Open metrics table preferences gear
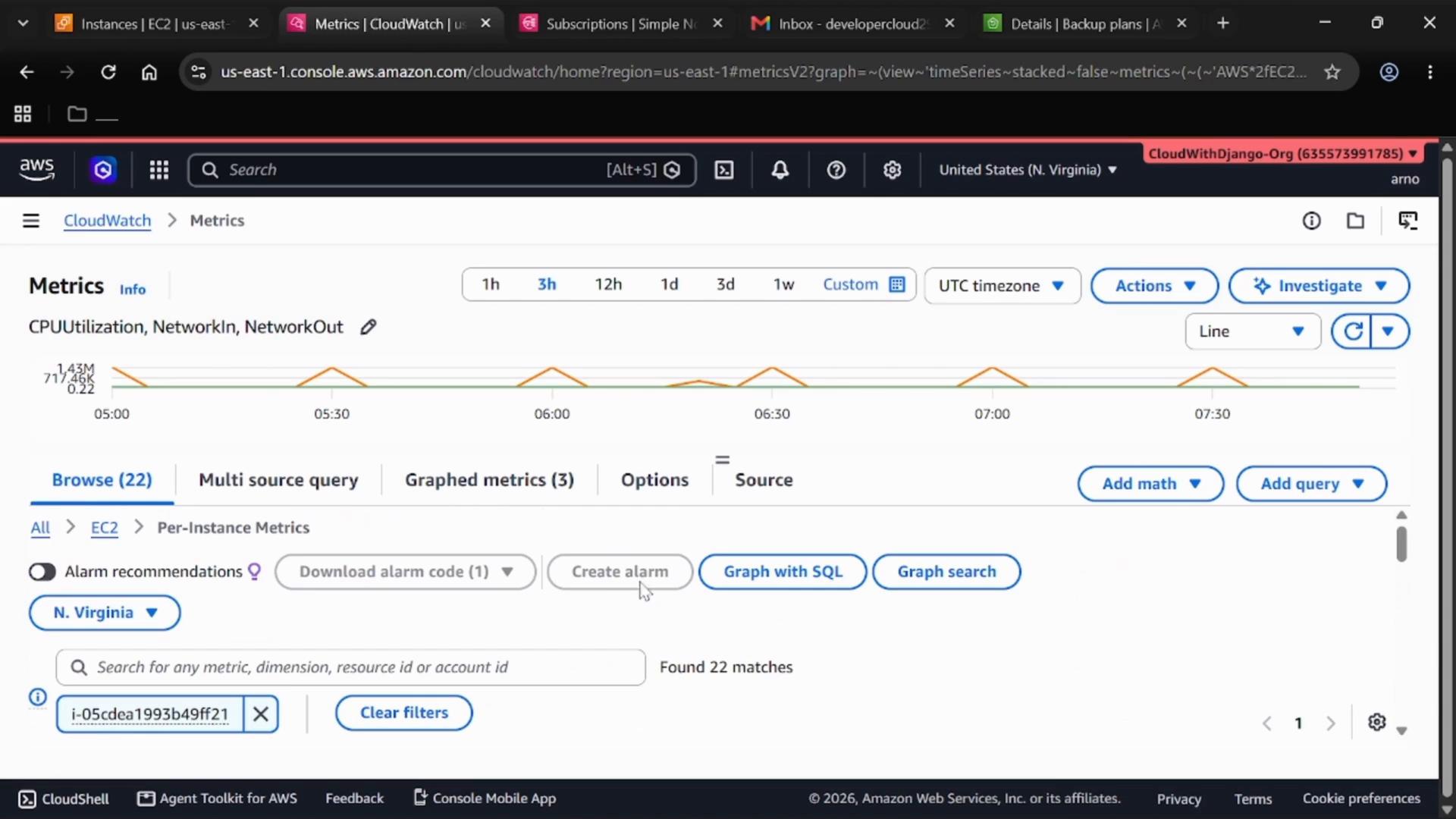Screen dimensions: 1456x819 pyautogui.click(x=1376, y=722)
